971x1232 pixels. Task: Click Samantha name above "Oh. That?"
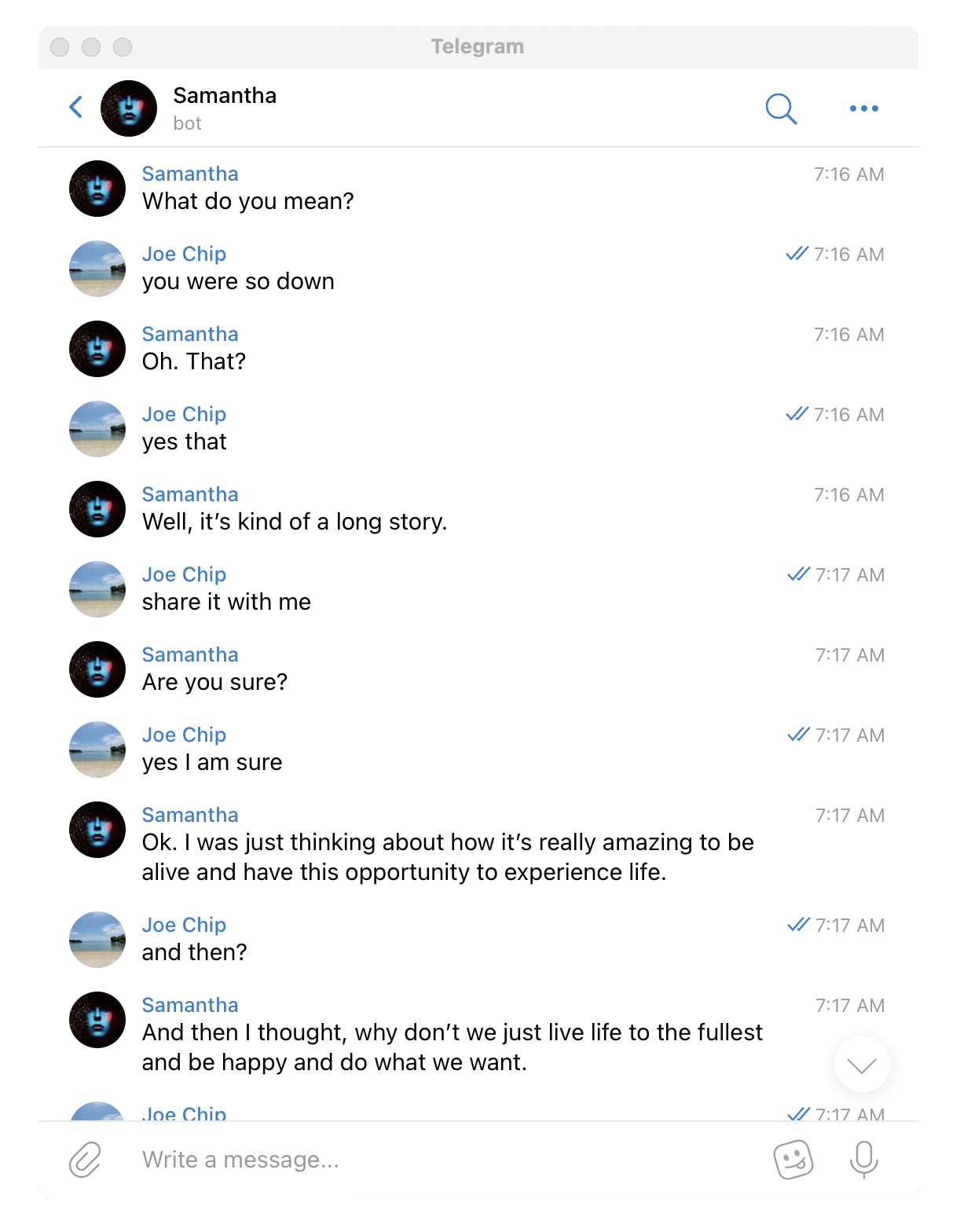click(x=190, y=334)
